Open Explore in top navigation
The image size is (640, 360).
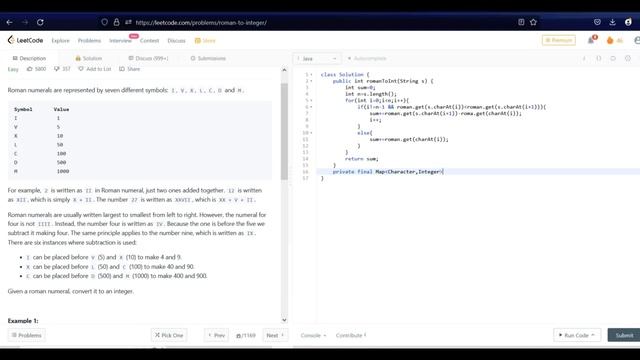click(60, 40)
